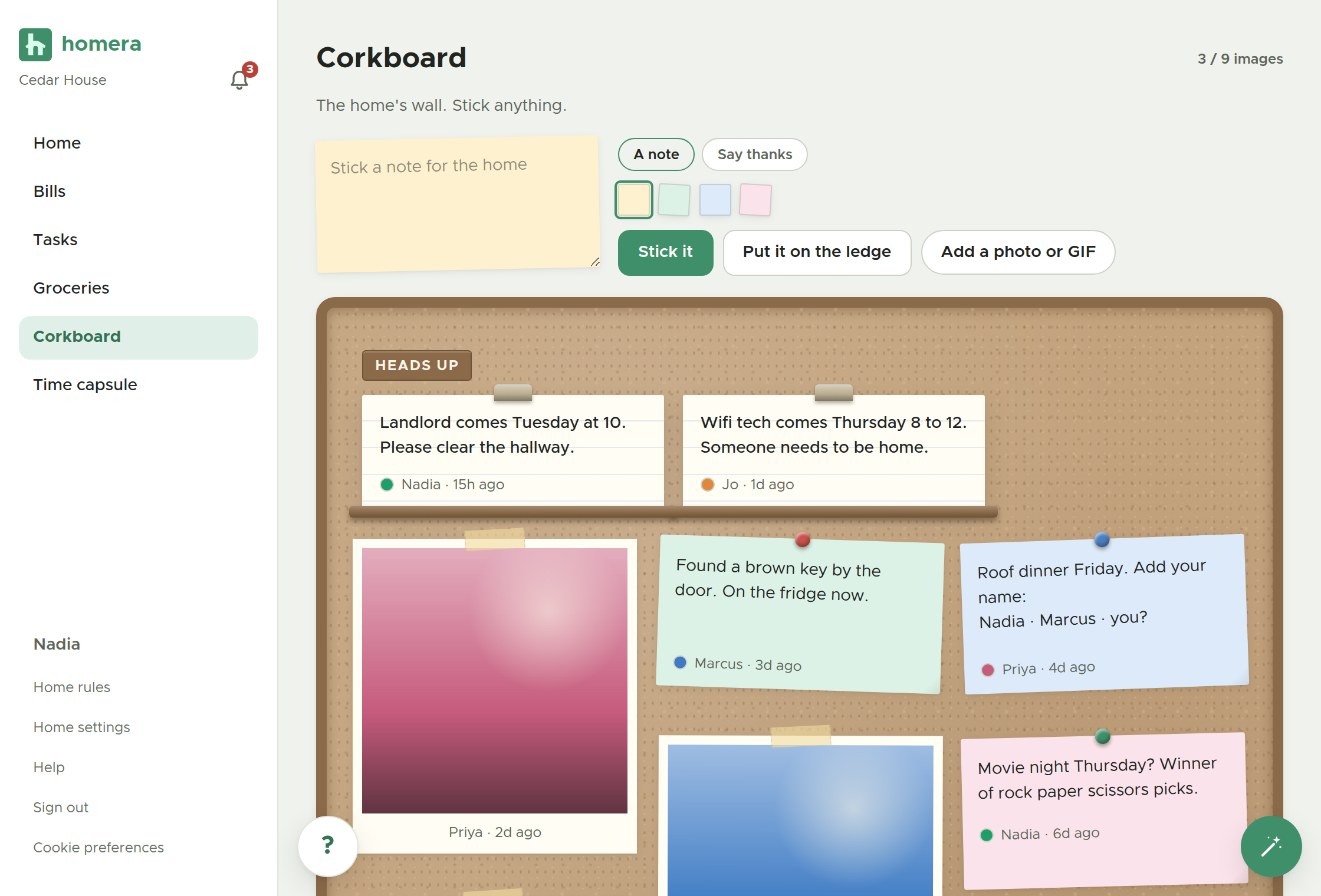Screen dimensions: 1321x896
Task: Open Home rules link
Action: (72, 687)
